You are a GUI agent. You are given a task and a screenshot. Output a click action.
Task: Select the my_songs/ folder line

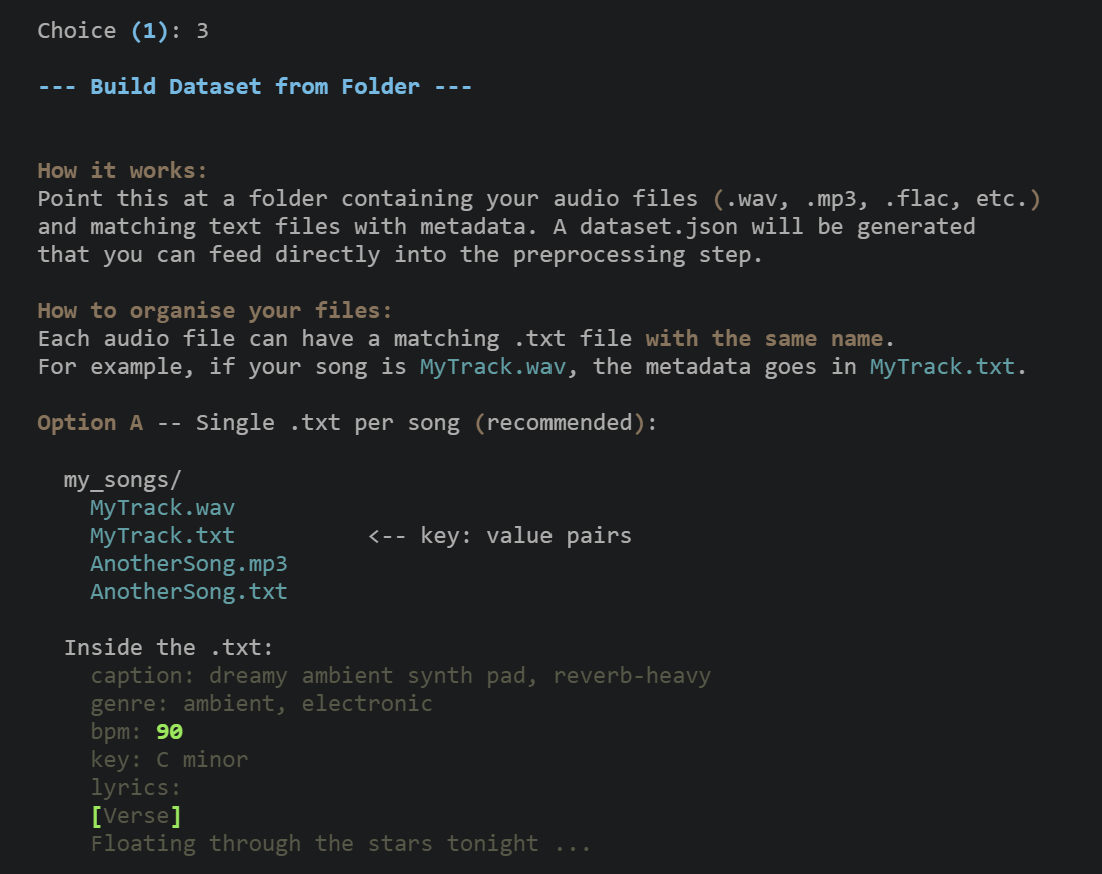pyautogui.click(x=122, y=480)
